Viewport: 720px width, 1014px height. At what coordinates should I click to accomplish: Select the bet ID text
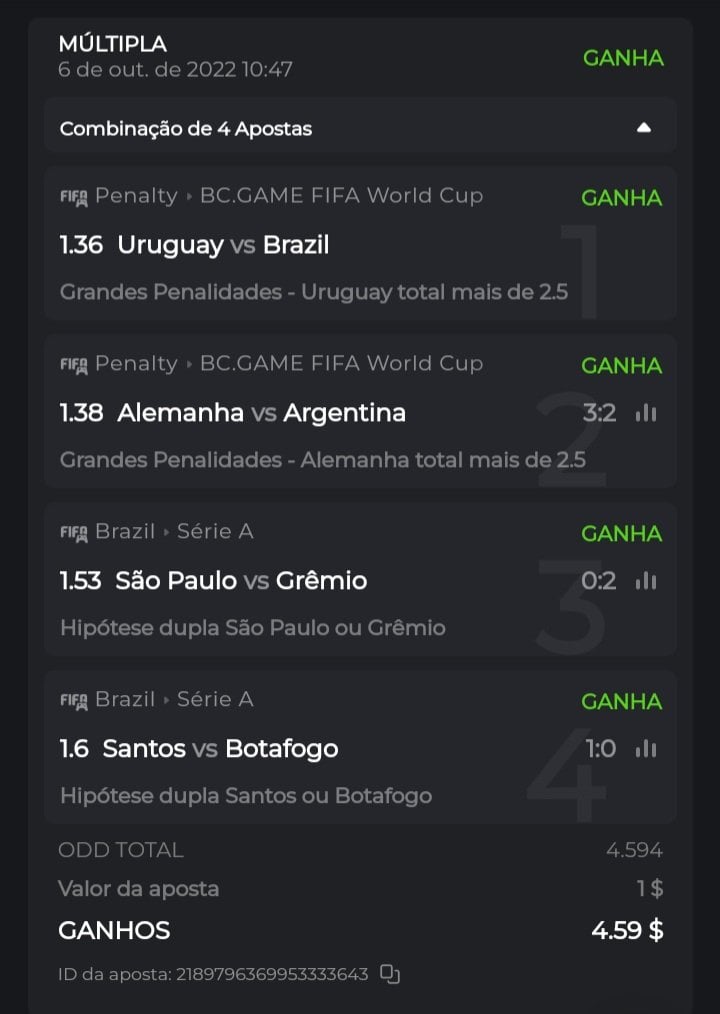coord(213,974)
